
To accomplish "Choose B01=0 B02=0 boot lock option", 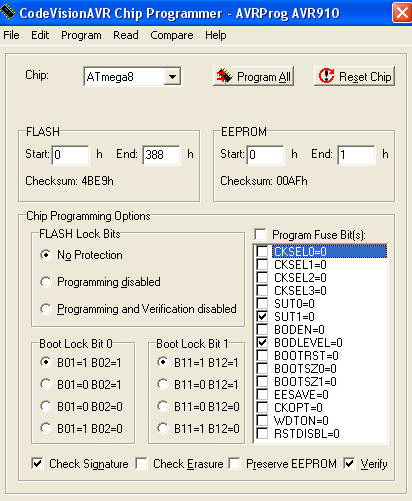I will pos(46,406).
